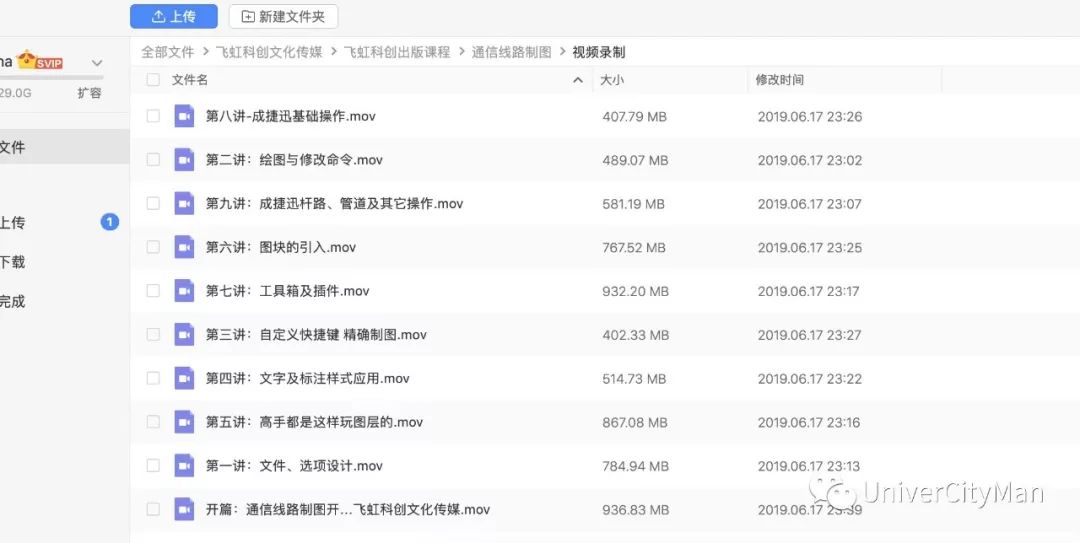Go to 通信线路制图 breadcrumb
The width and height of the screenshot is (1080, 543).
click(x=512, y=52)
